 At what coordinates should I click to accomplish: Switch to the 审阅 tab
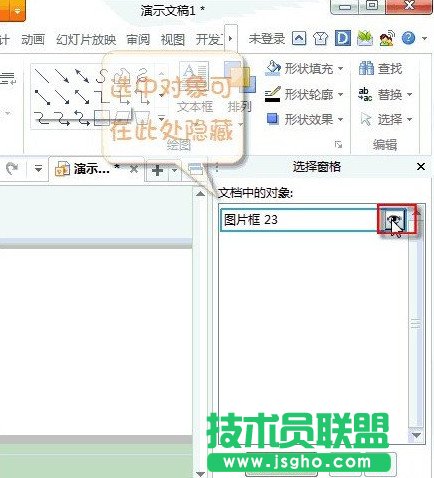[x=138, y=40]
